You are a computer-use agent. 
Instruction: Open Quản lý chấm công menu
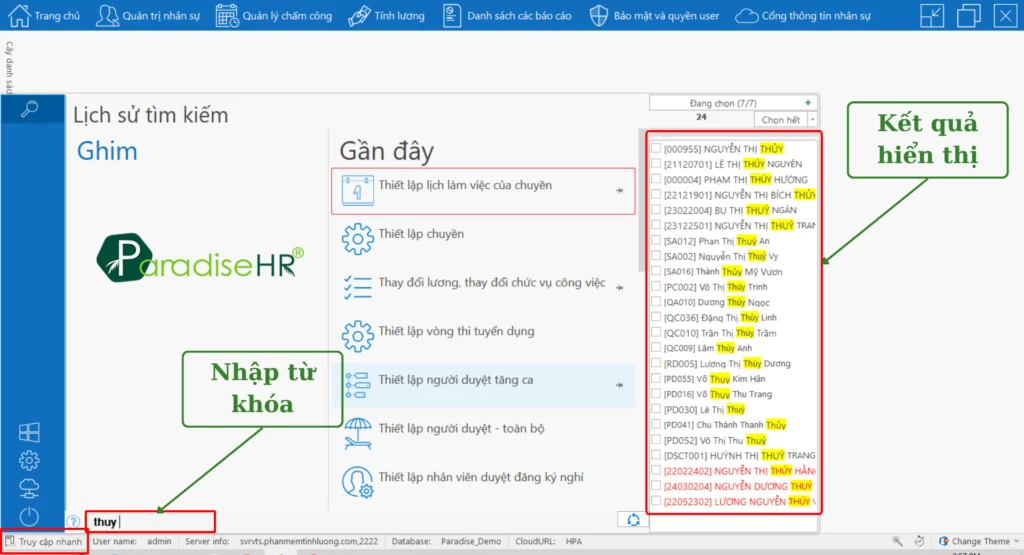(x=274, y=16)
